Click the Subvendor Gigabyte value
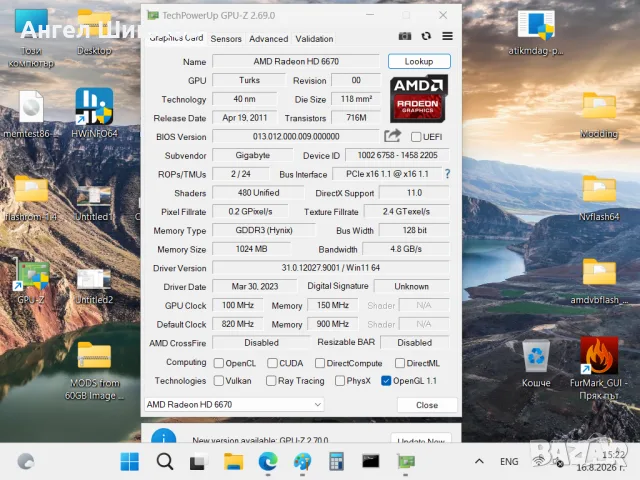 (253, 155)
